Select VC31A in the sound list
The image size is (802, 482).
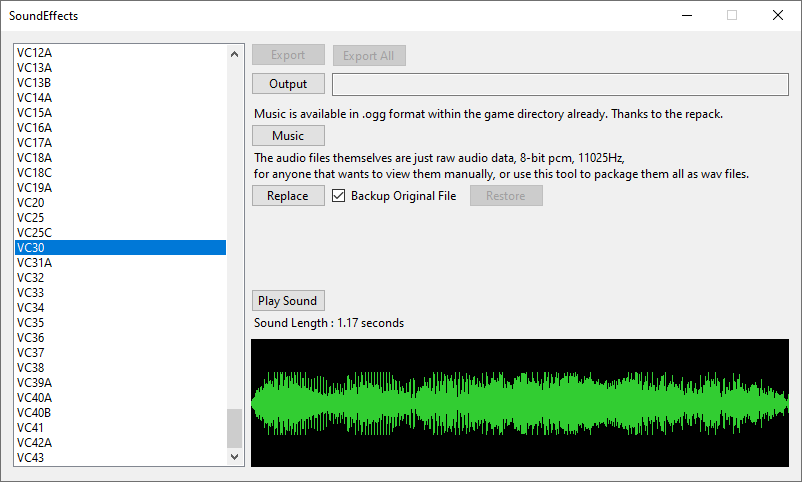pyautogui.click(x=121, y=262)
